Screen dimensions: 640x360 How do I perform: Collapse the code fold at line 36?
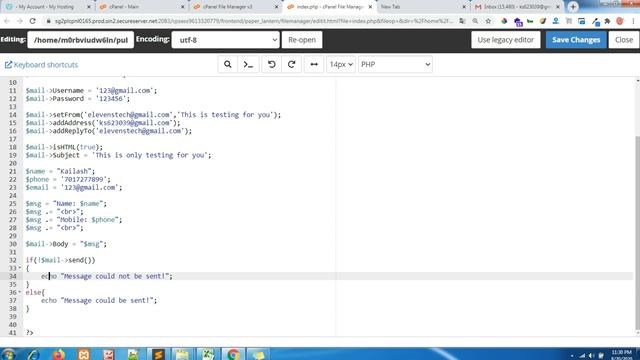20,292
